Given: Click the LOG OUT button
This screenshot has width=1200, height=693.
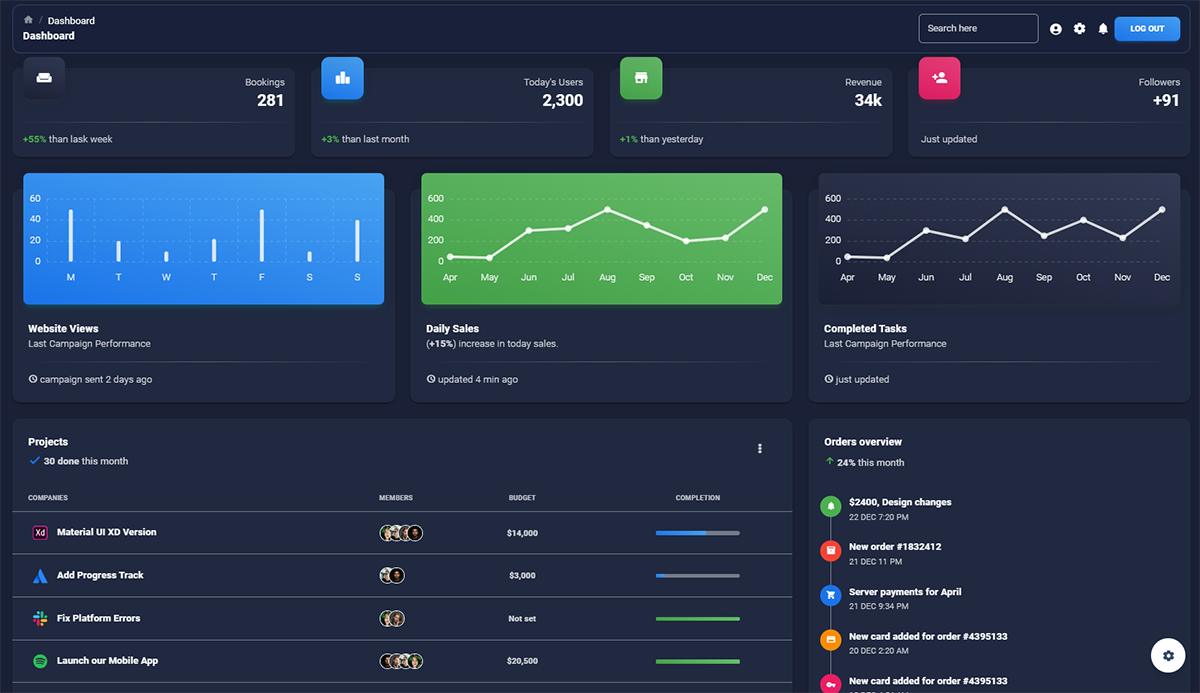Looking at the screenshot, I should coord(1147,28).
